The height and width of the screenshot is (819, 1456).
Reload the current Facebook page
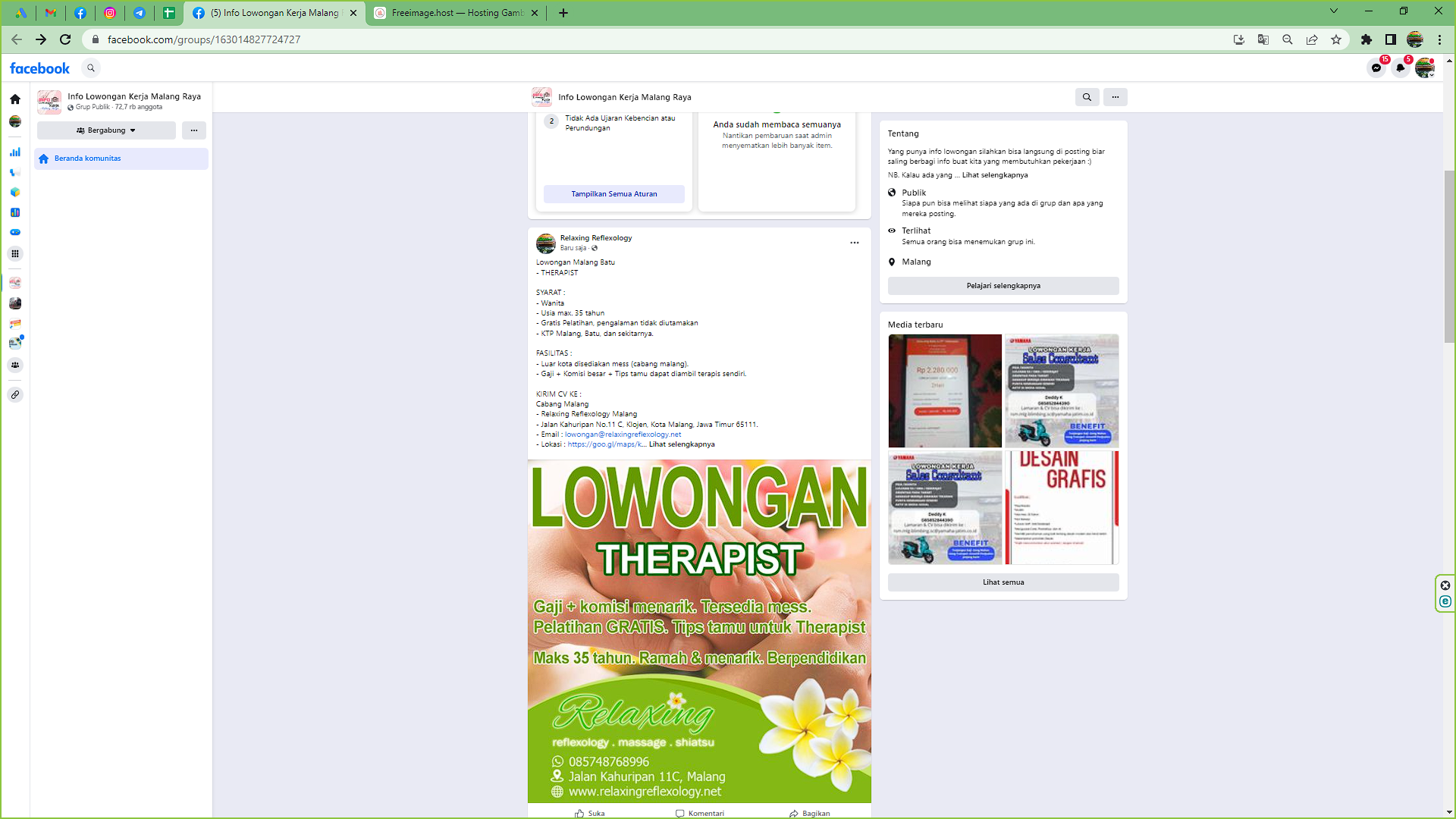(x=65, y=39)
